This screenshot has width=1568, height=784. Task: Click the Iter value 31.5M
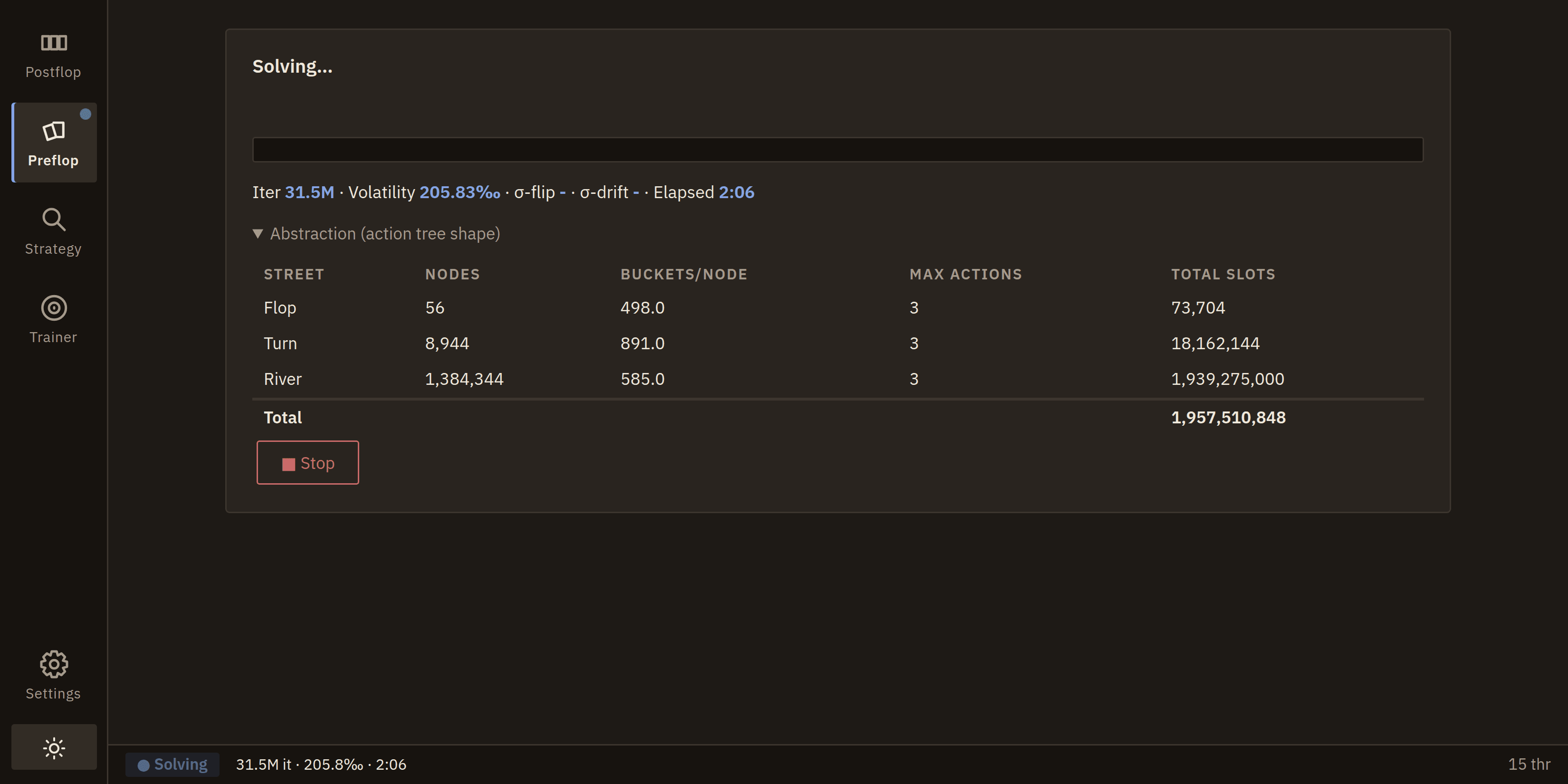(309, 192)
